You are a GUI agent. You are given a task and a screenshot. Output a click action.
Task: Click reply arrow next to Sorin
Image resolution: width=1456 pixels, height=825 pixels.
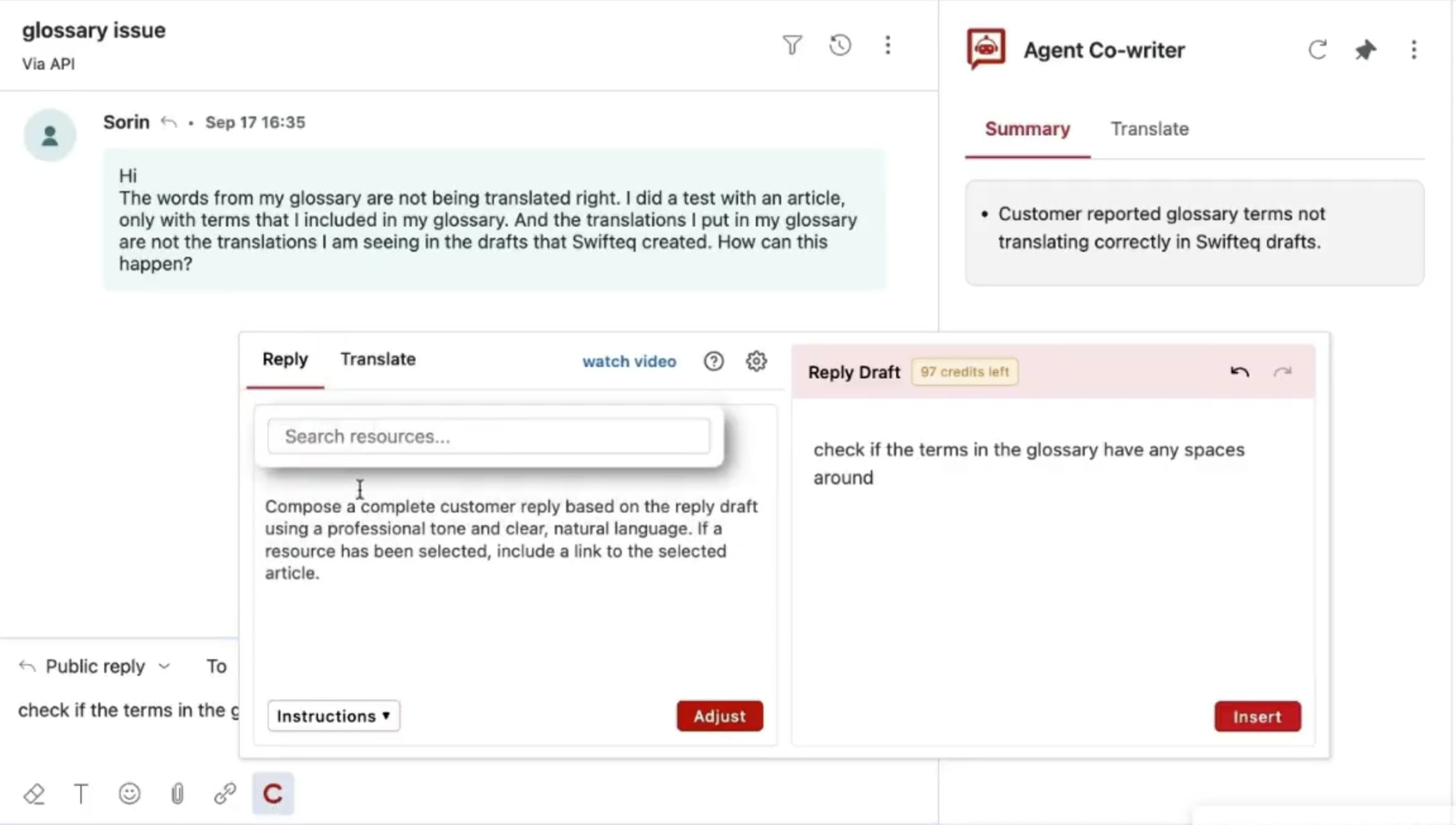click(x=168, y=121)
